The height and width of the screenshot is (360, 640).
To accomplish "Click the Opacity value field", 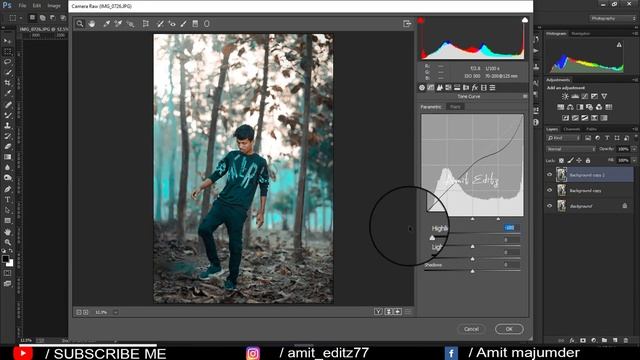I will coord(623,149).
